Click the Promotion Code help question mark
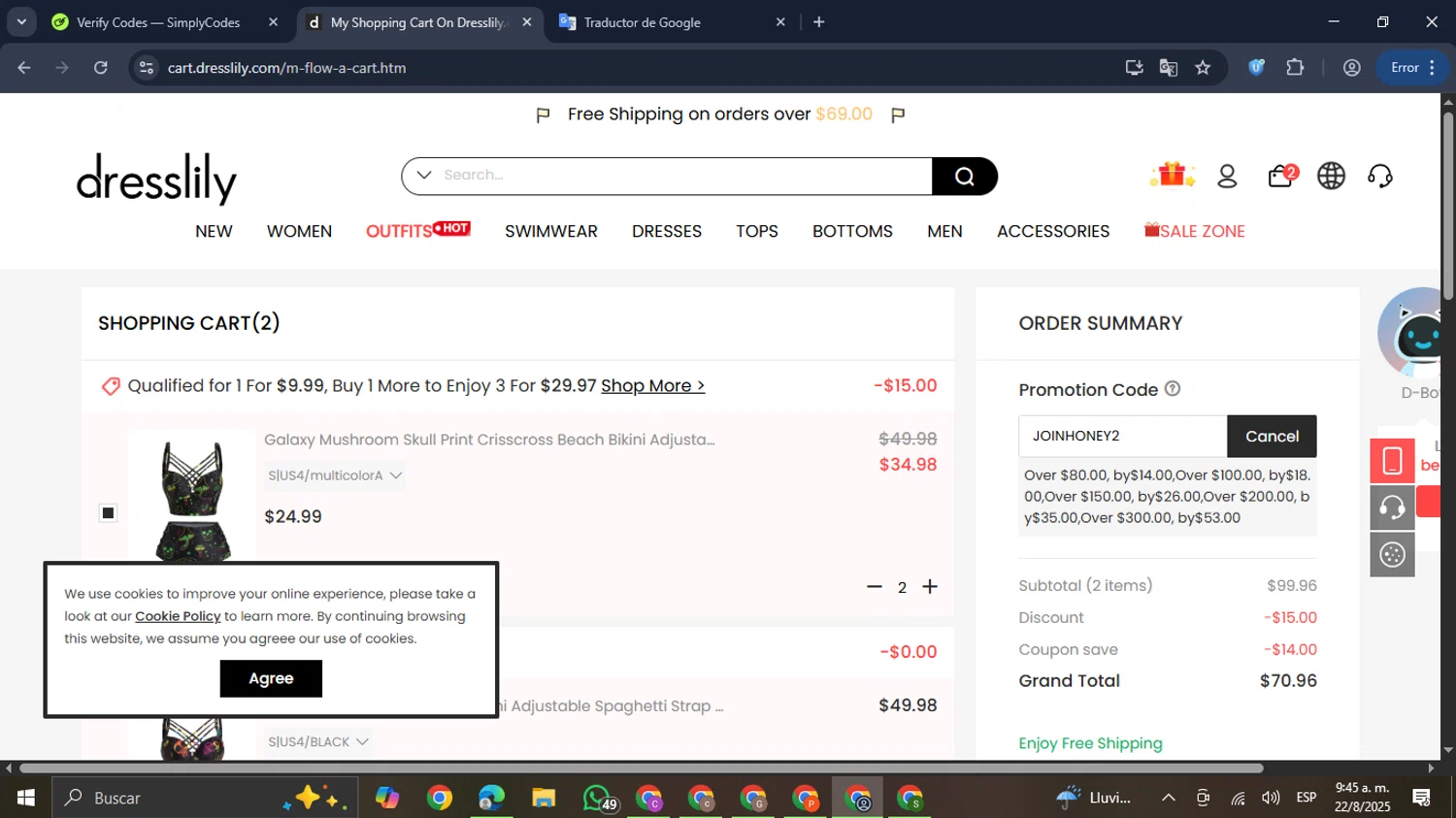The width and height of the screenshot is (1456, 818). pyautogui.click(x=1173, y=389)
